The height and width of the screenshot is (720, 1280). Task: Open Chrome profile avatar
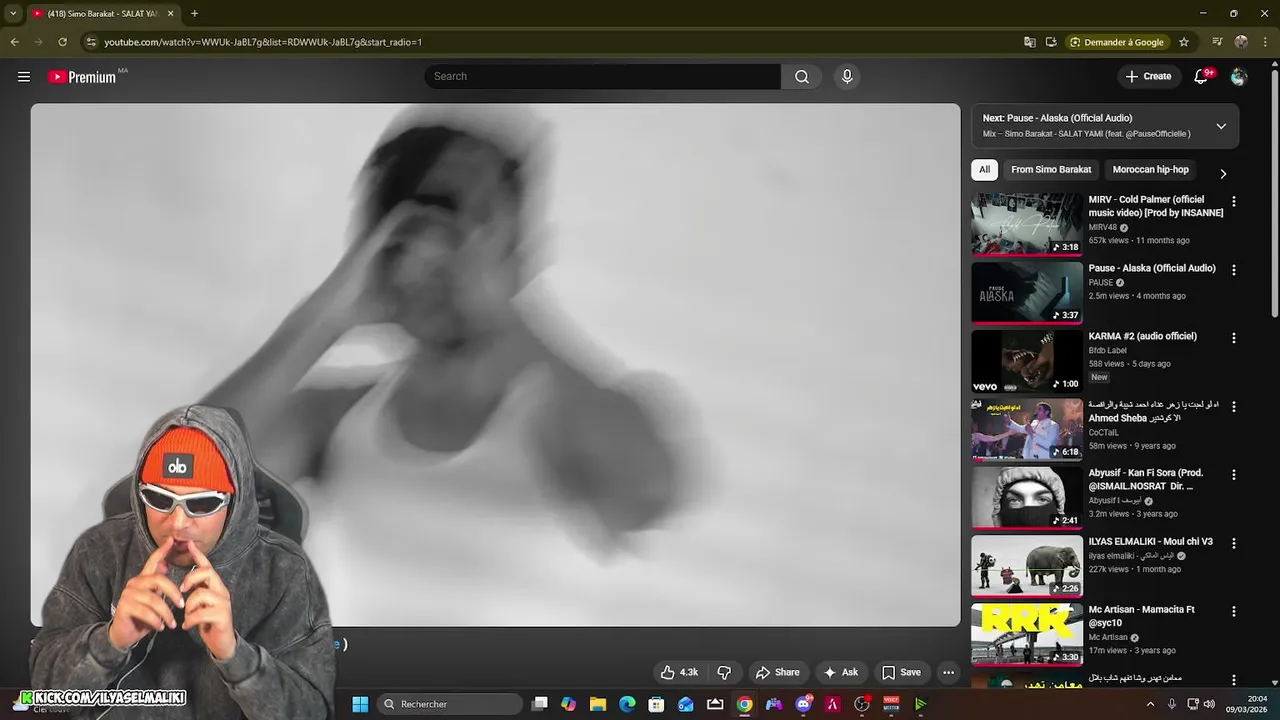(x=1241, y=42)
